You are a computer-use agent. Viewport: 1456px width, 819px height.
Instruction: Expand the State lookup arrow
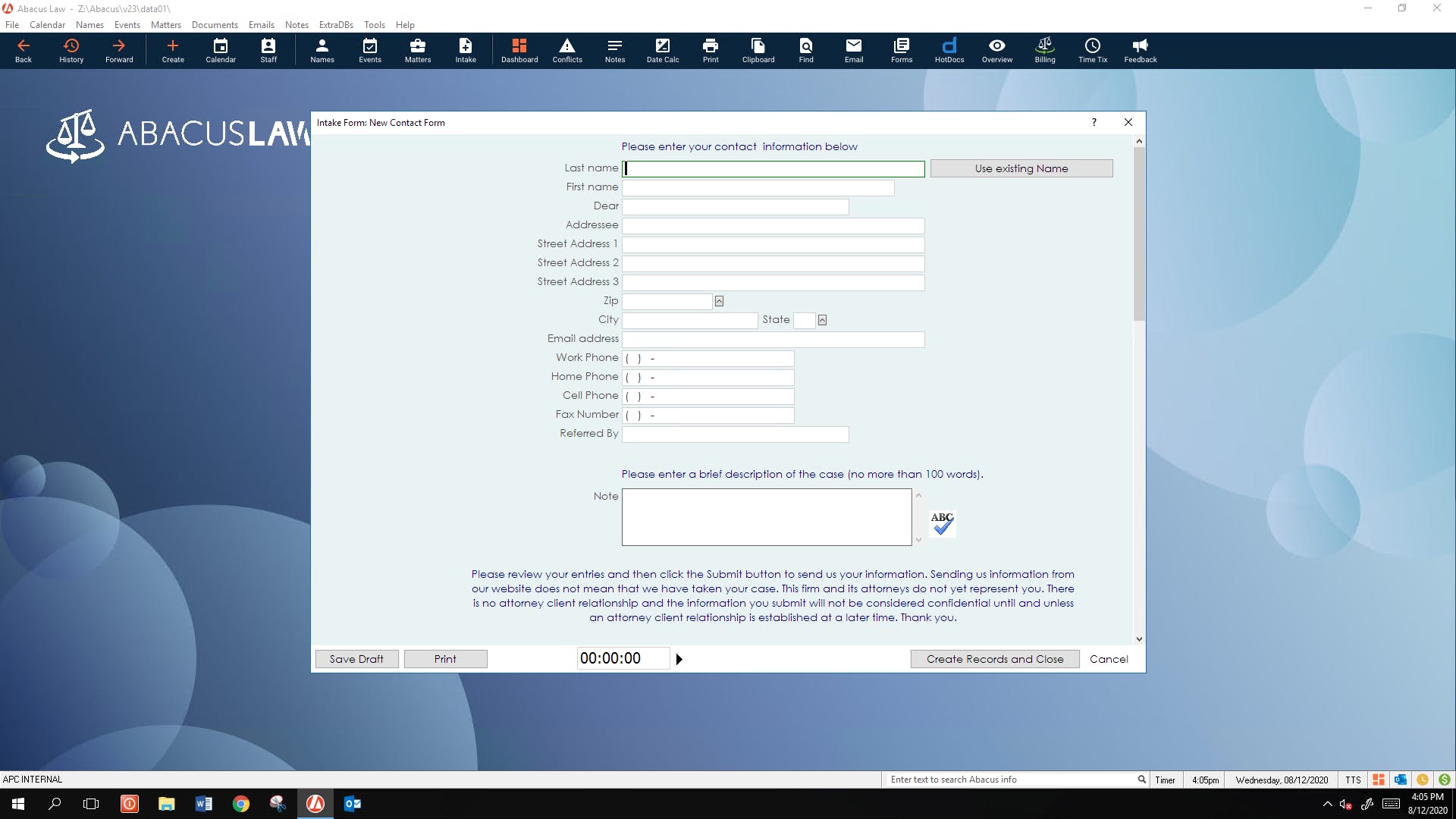pos(822,320)
